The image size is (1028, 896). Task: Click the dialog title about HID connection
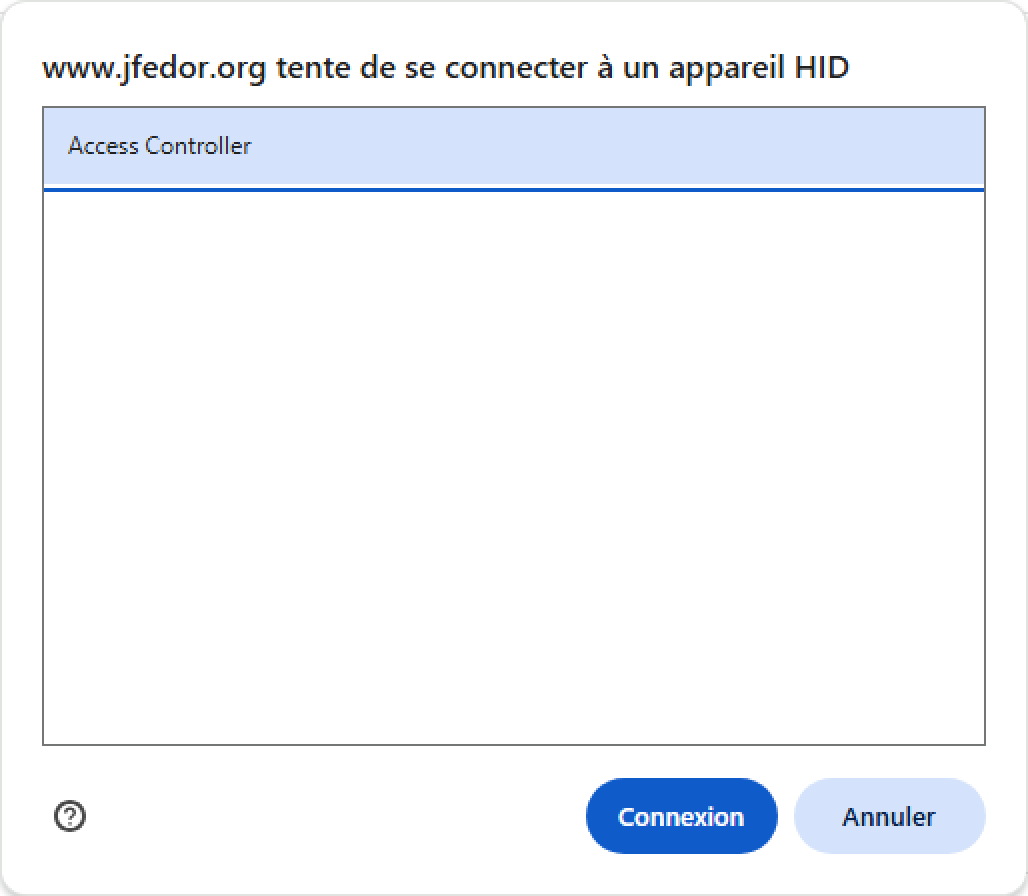coord(446,68)
